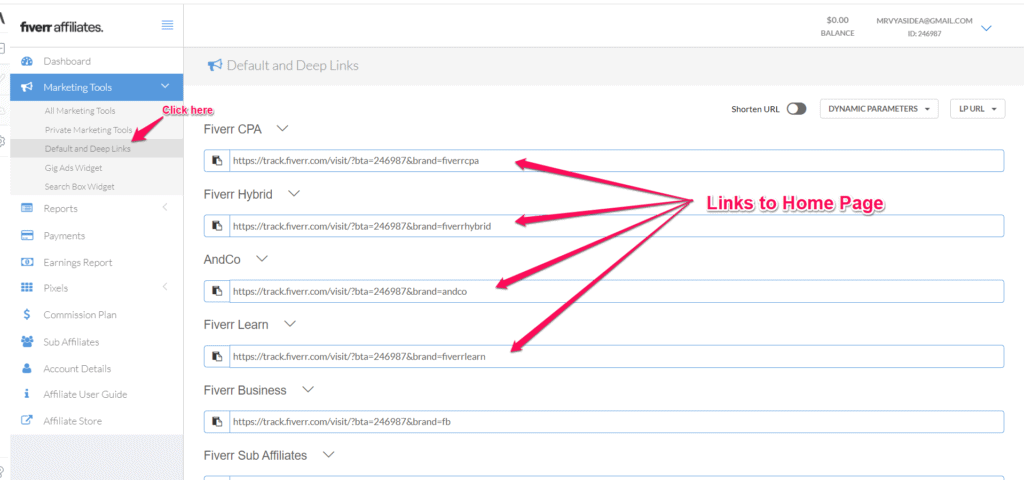Expand the account dropdown arrow next to the email
This screenshot has height=480, width=1024.
point(986,28)
